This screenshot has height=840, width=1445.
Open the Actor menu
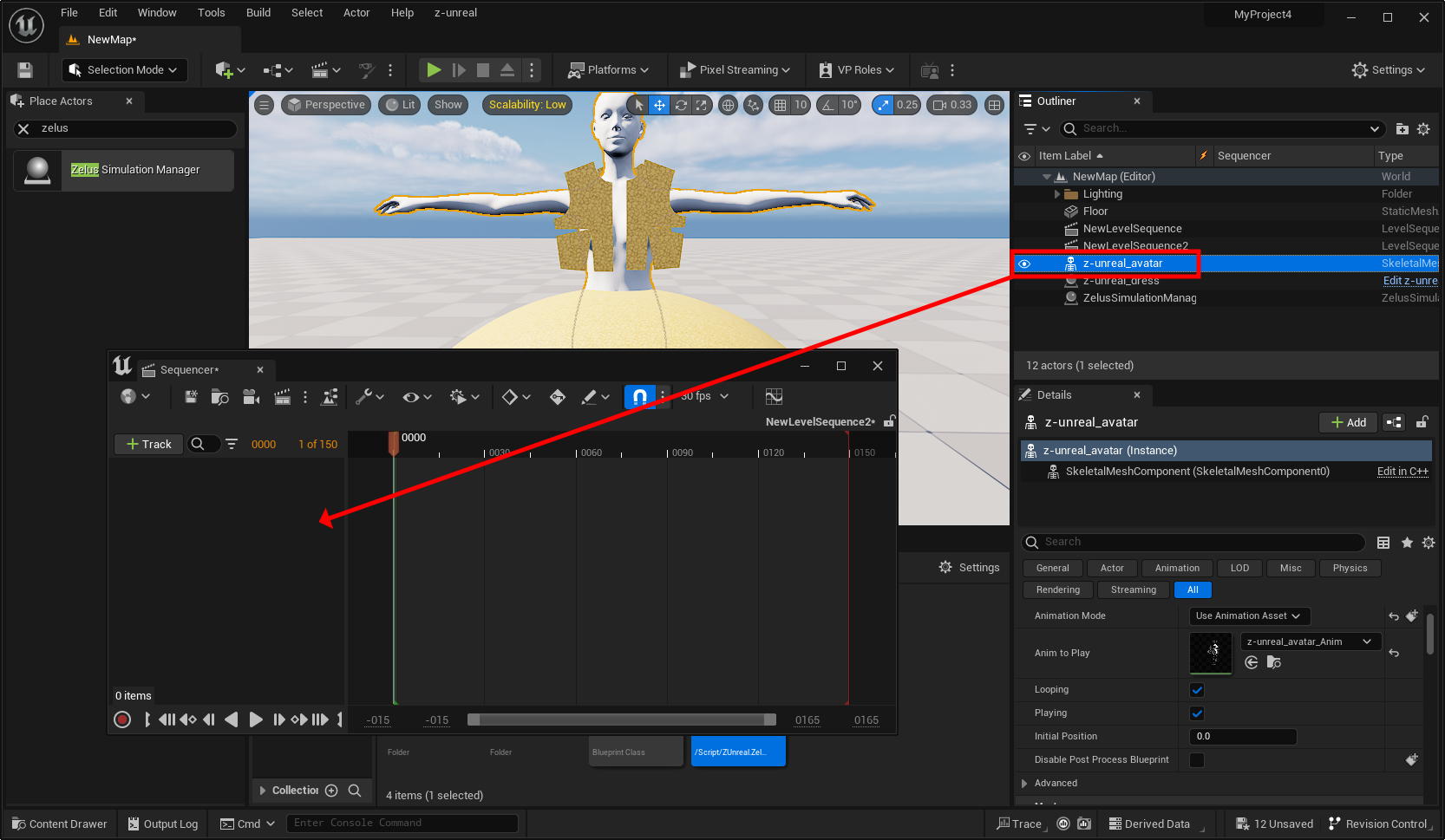coord(356,13)
